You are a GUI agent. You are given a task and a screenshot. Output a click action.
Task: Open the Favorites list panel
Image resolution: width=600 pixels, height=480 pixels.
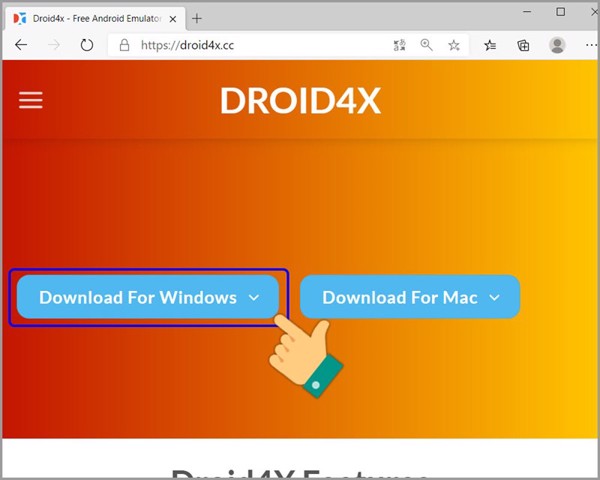(x=490, y=45)
